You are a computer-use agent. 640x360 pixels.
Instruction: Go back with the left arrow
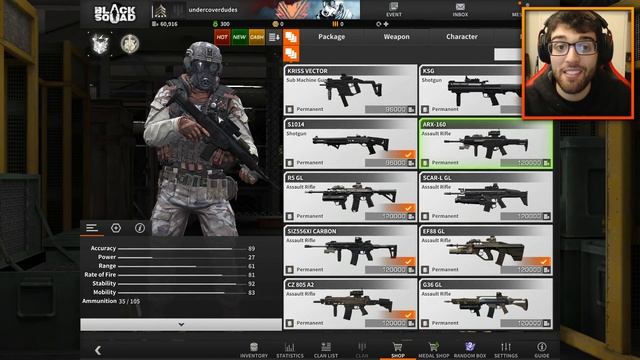click(x=98, y=350)
